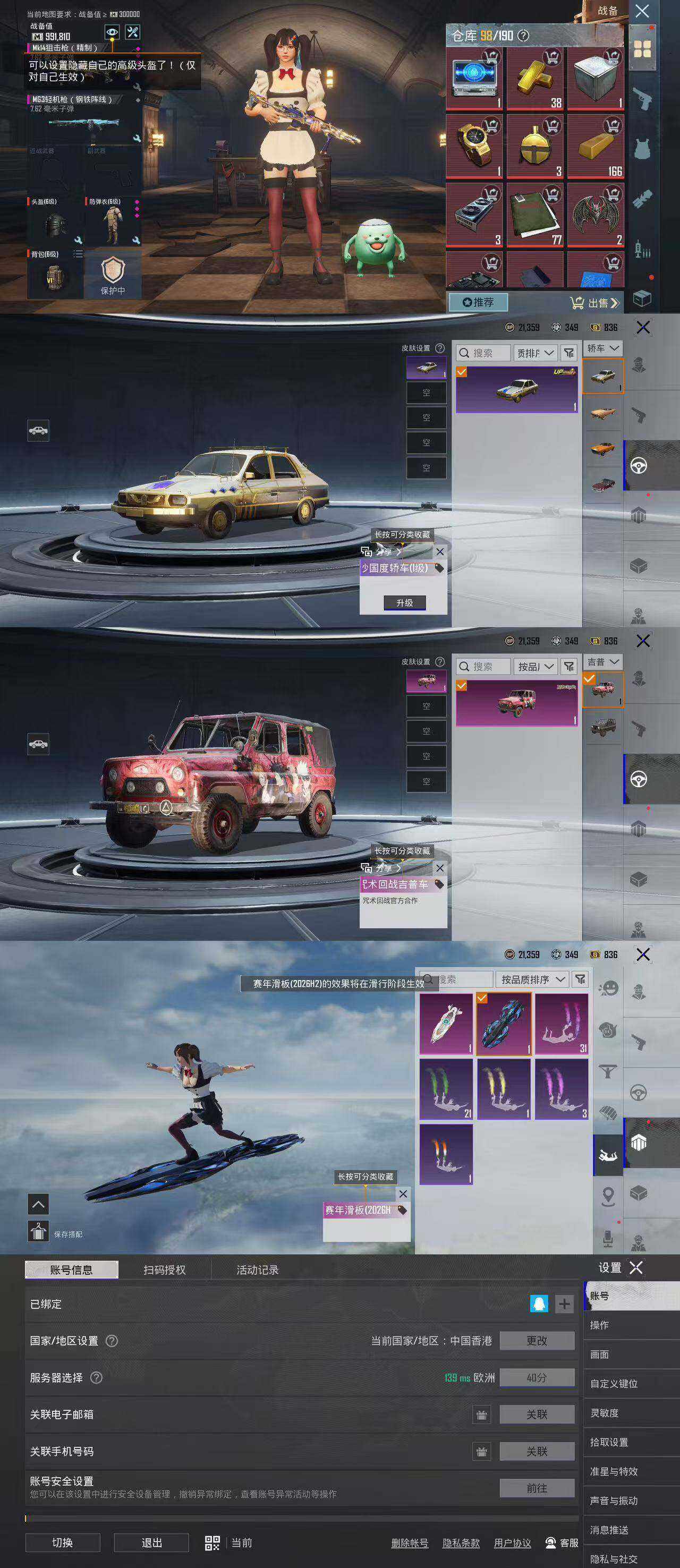Click the search field in jeep skin panel
Viewport: 680px width, 1568px height.
tap(483, 667)
